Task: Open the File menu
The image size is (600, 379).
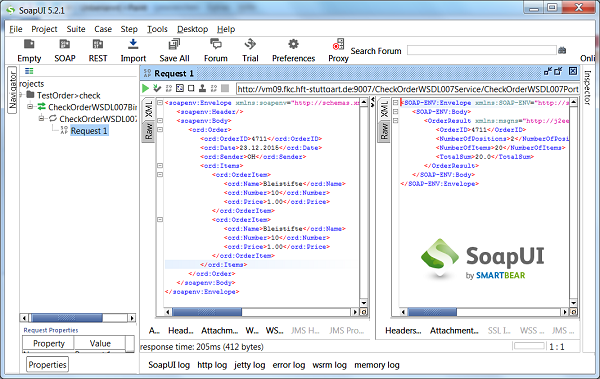Action: [x=16, y=29]
